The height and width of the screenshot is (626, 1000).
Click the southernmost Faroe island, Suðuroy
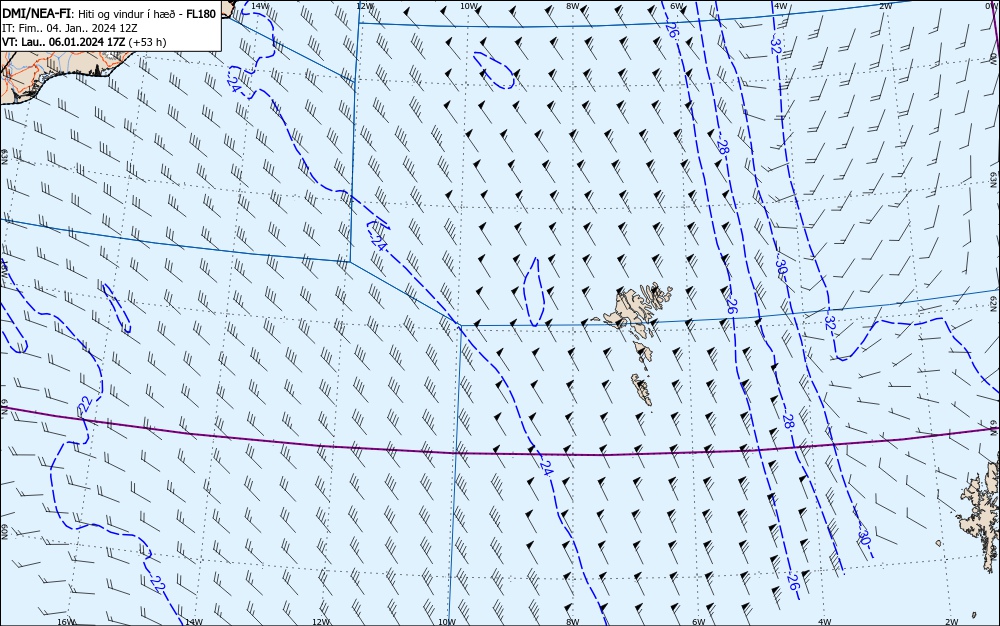pos(642,389)
